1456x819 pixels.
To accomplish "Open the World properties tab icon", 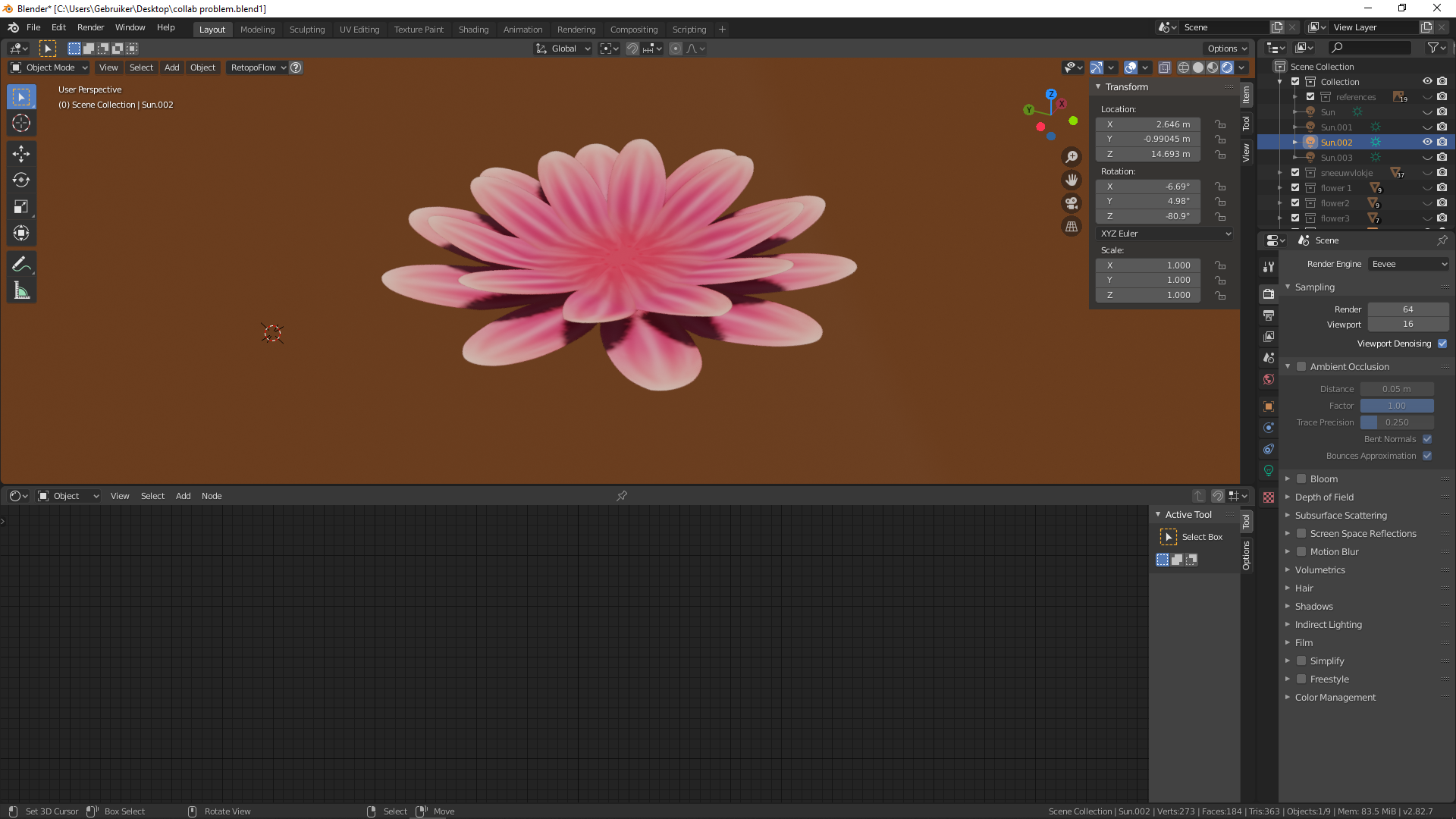I will coord(1269,379).
